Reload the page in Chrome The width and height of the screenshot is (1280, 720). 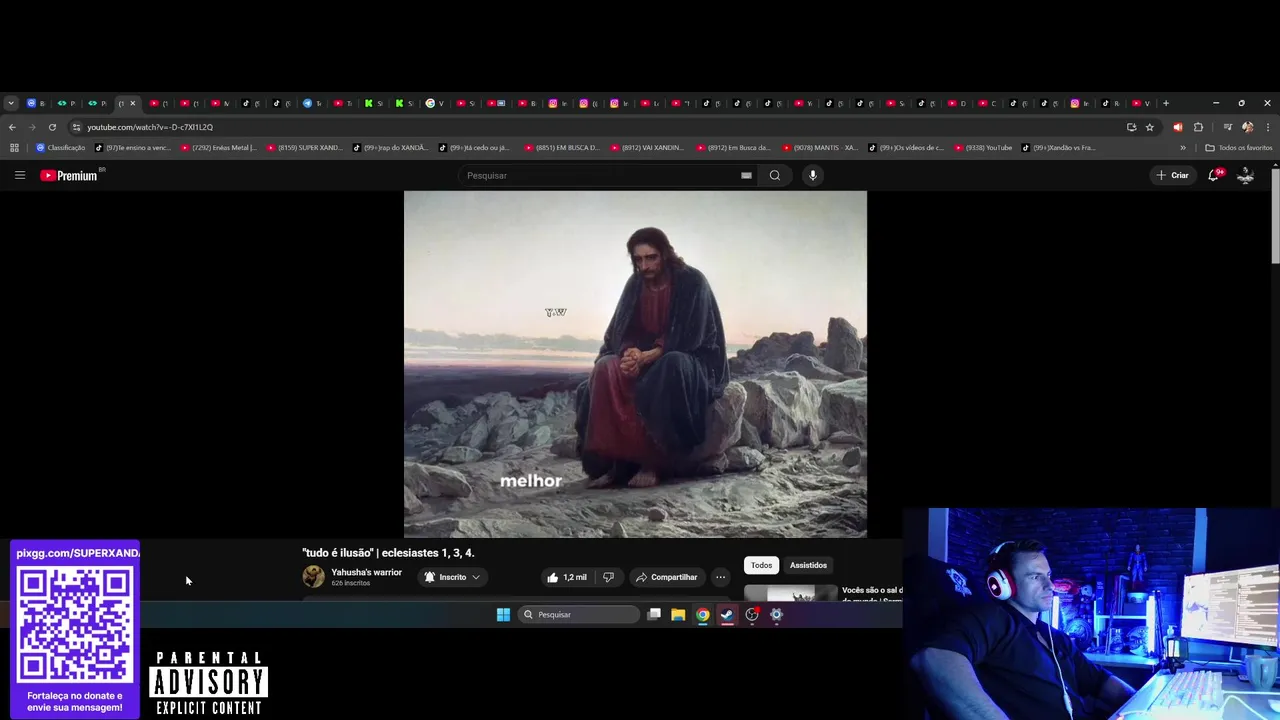pyautogui.click(x=52, y=127)
